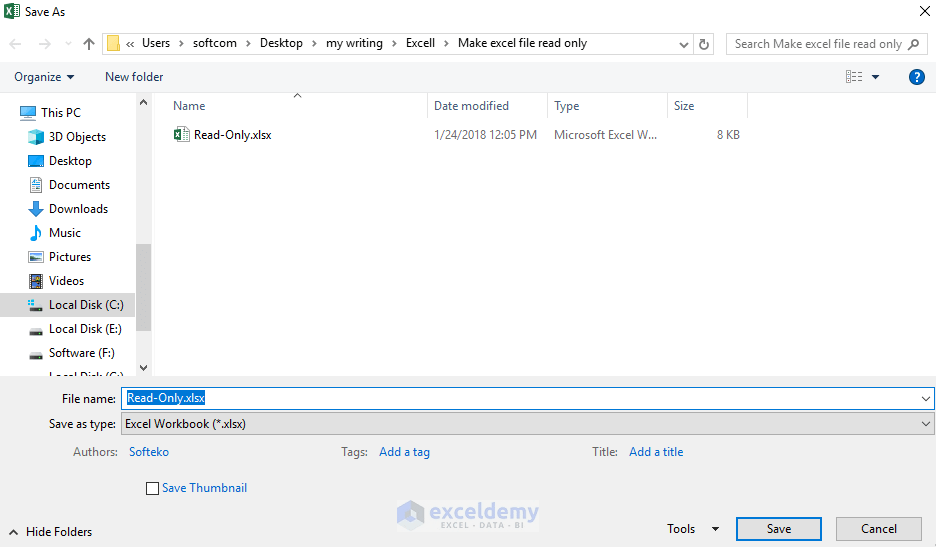Open Pictures folder in sidebar
The height and width of the screenshot is (547, 936).
click(x=70, y=256)
